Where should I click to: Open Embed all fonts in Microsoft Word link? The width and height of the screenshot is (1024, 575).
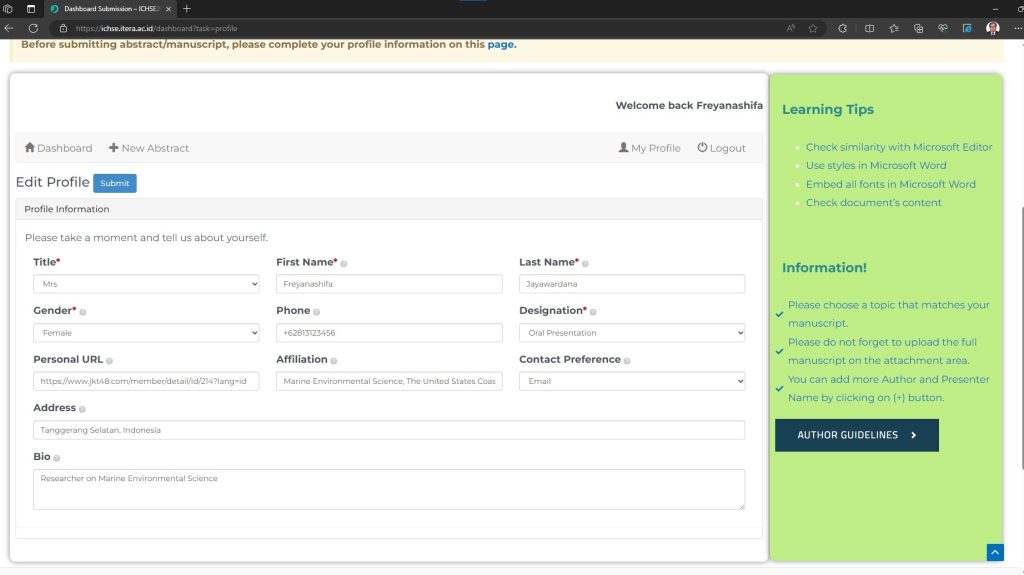coord(891,184)
